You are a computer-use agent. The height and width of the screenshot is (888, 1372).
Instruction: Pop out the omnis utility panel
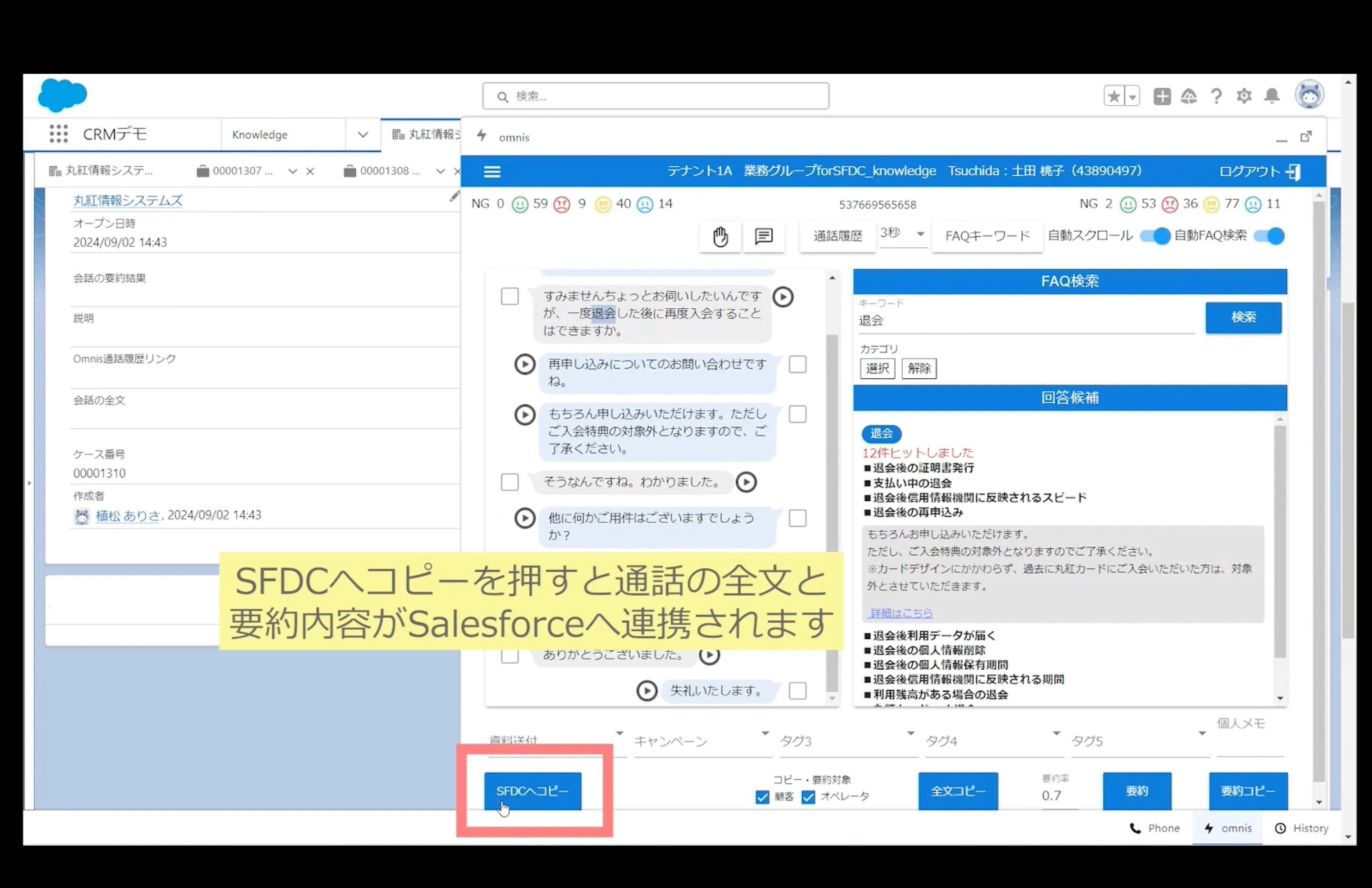click(1306, 137)
